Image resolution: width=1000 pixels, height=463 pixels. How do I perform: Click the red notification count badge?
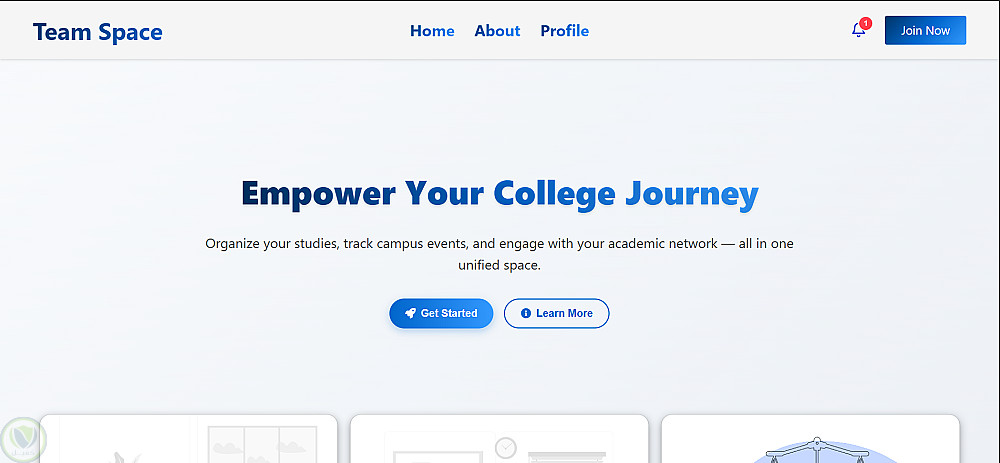865,23
